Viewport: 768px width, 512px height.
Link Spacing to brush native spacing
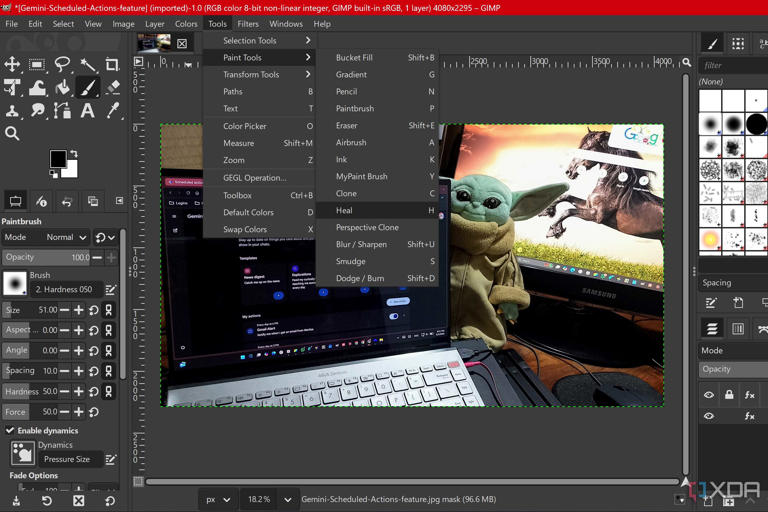(108, 371)
